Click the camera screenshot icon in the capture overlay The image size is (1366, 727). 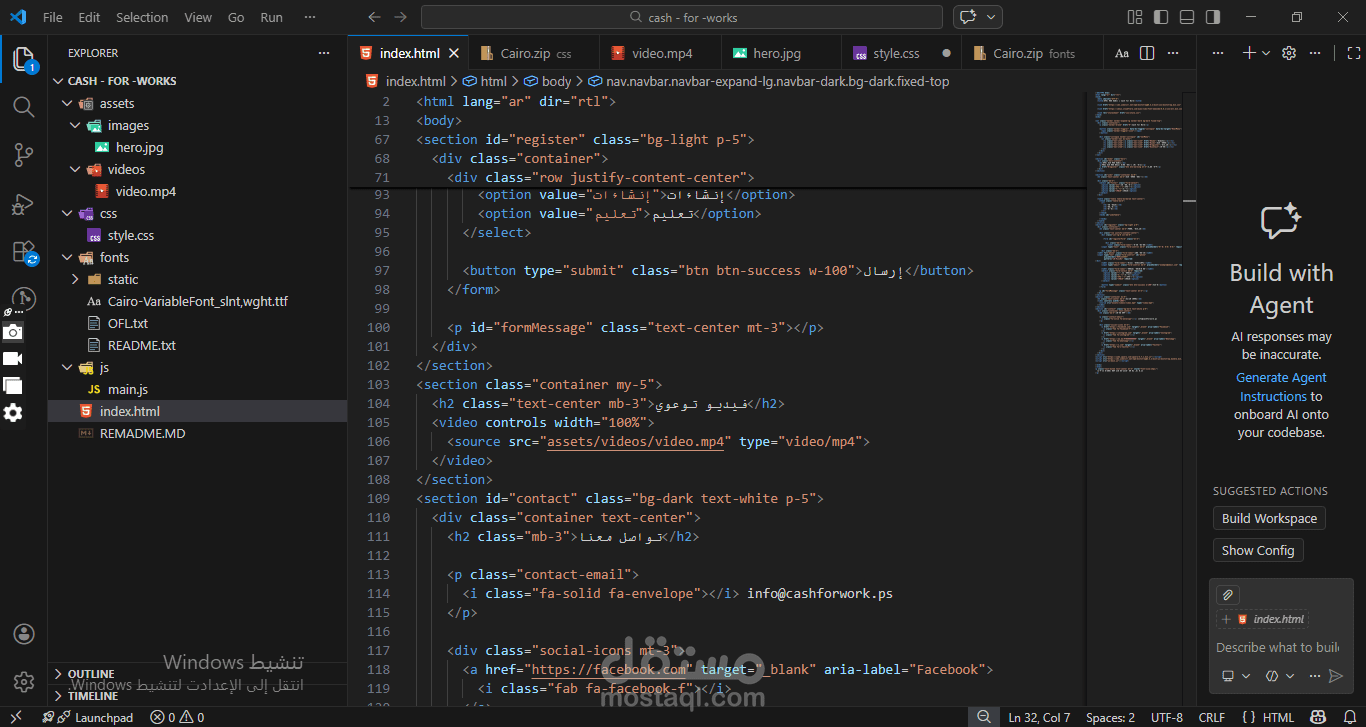pyautogui.click(x=12, y=332)
